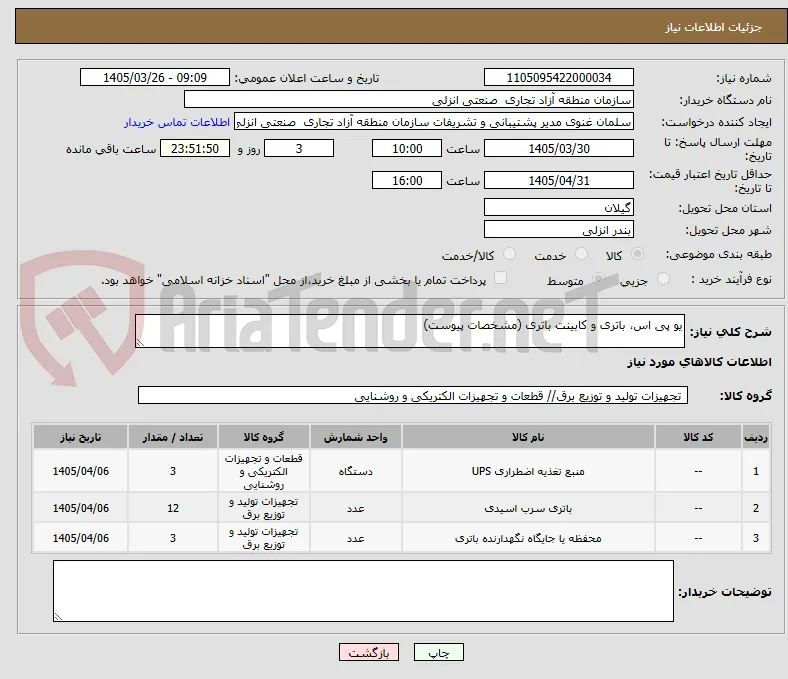
Task: Click the اطلاعات کالاهای مورد نیاز heading
Action: 699,362
